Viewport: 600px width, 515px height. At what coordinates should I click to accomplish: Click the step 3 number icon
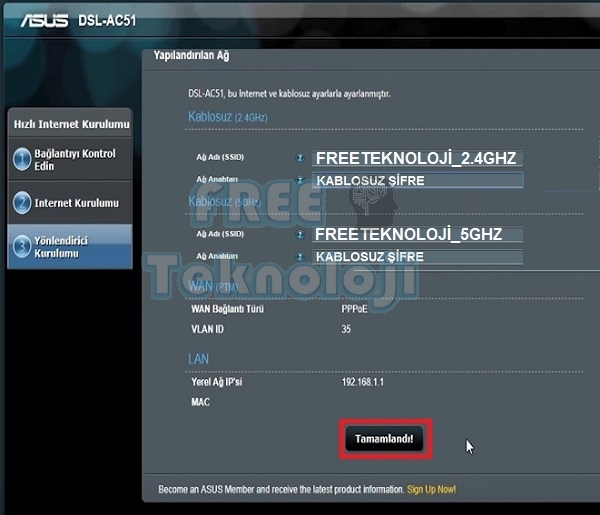tap(21, 246)
